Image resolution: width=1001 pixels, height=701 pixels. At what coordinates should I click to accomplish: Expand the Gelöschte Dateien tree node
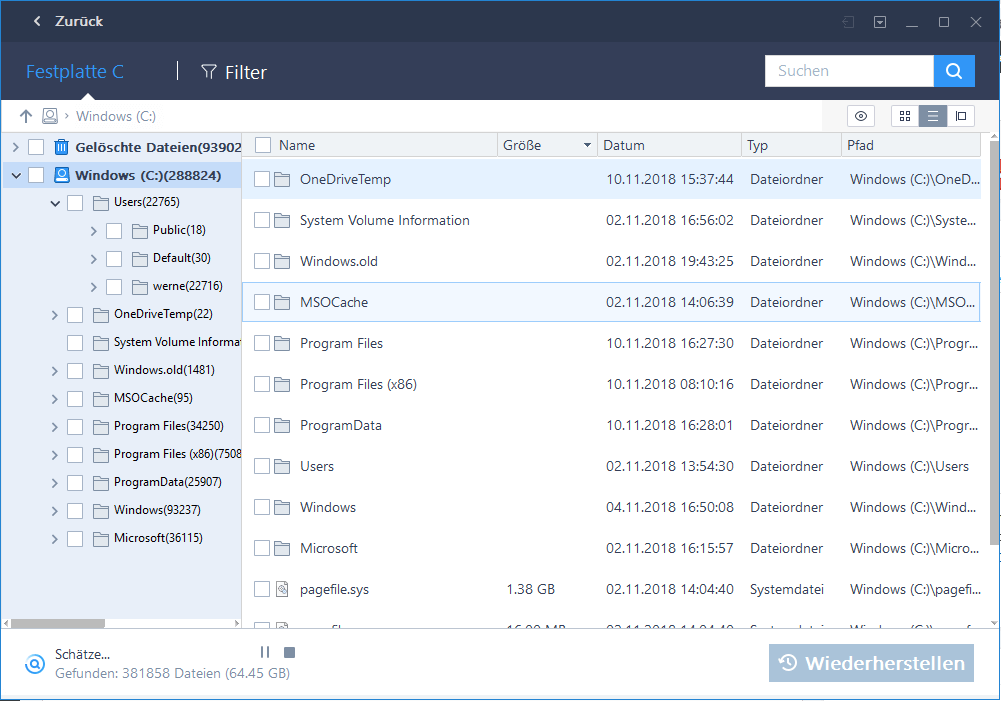pyautogui.click(x=15, y=147)
